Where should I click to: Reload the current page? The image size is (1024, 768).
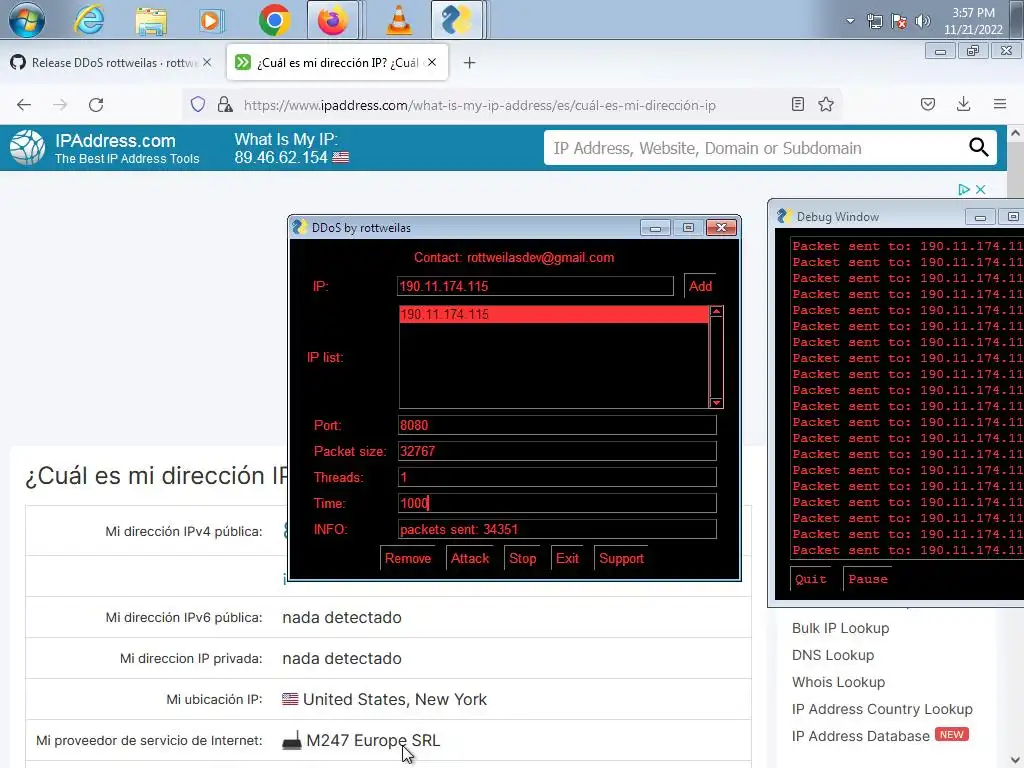[x=96, y=104]
